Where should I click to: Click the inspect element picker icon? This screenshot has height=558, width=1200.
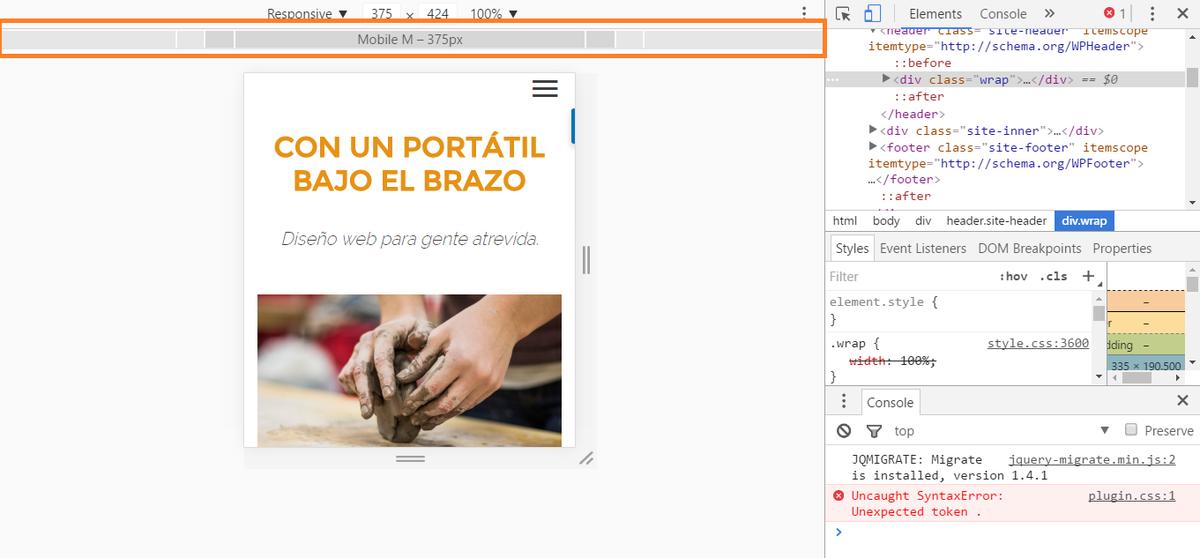point(843,14)
